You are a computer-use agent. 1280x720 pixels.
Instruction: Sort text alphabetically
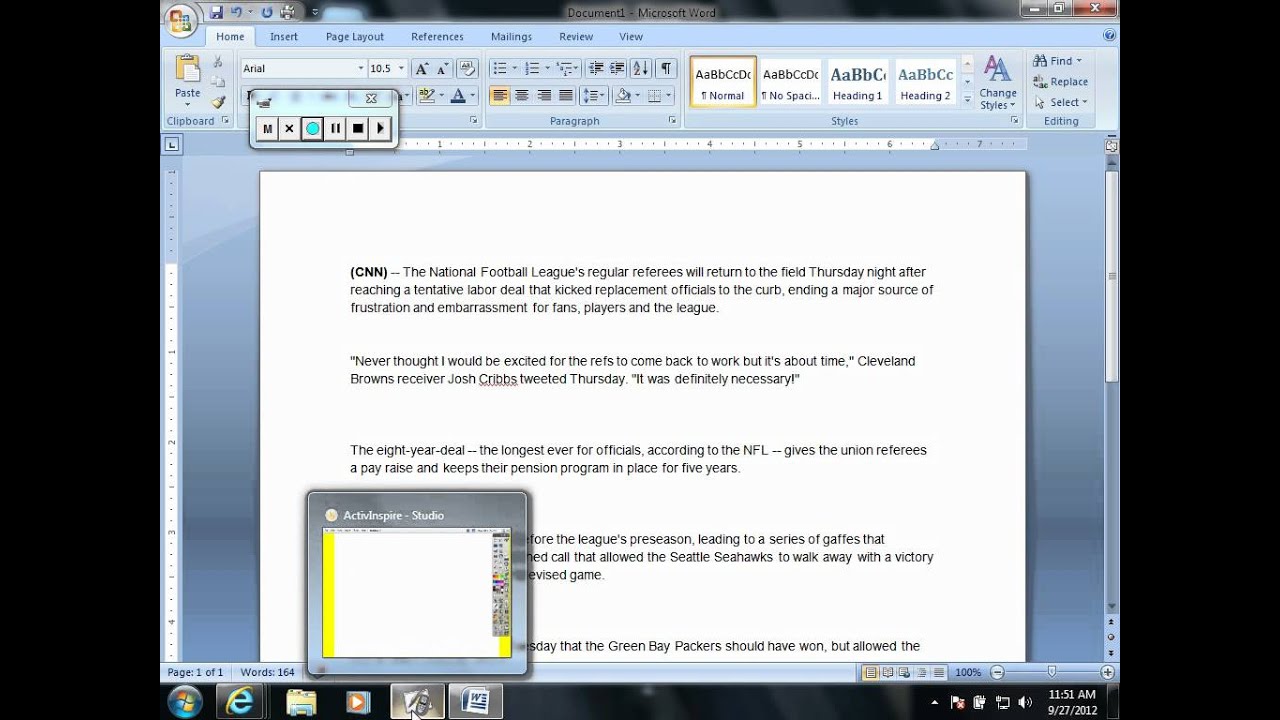pos(641,69)
